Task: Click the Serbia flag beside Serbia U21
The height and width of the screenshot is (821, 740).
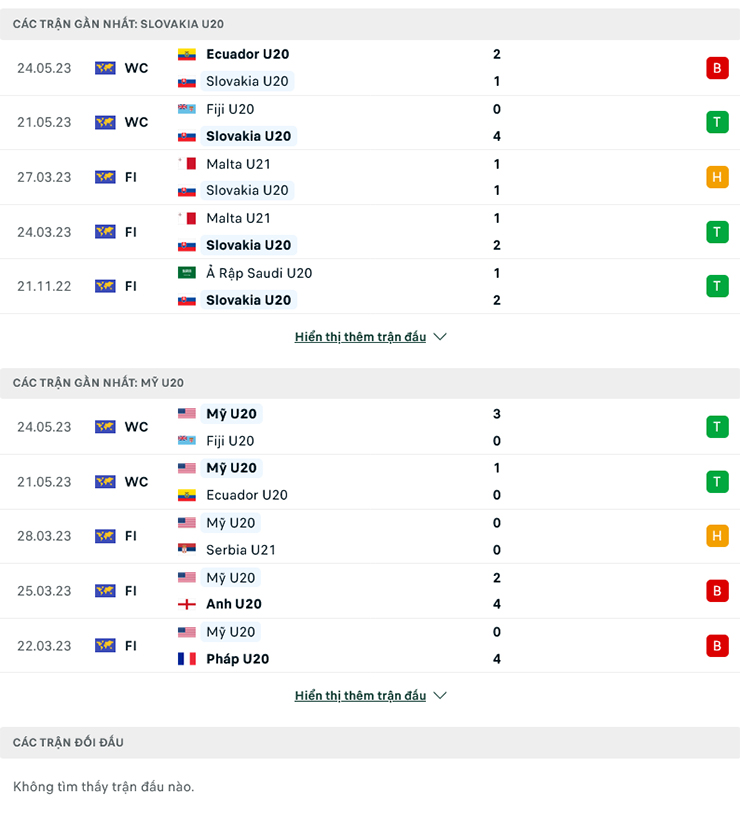Action: (x=186, y=549)
